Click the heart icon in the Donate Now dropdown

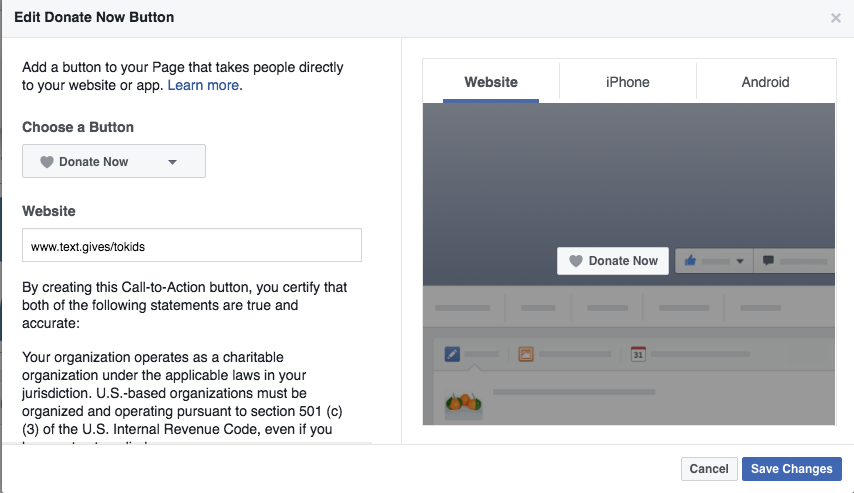click(x=47, y=162)
